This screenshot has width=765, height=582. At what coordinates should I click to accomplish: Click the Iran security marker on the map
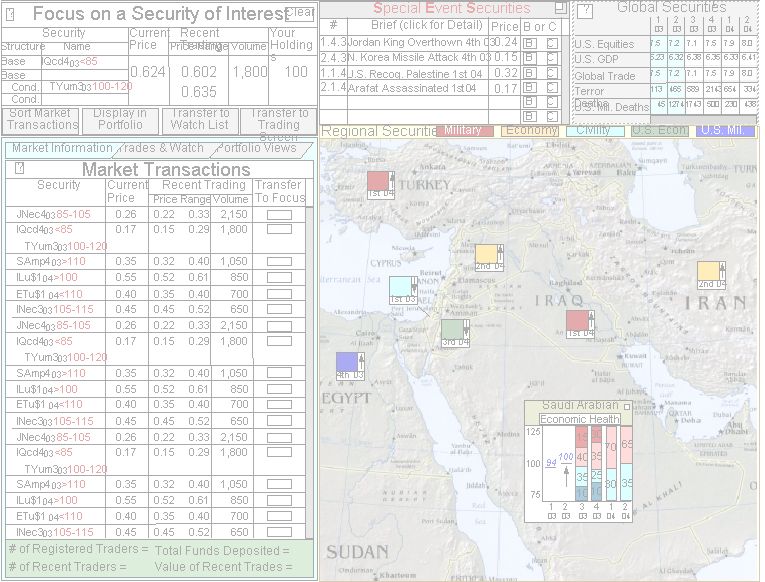pos(711,275)
